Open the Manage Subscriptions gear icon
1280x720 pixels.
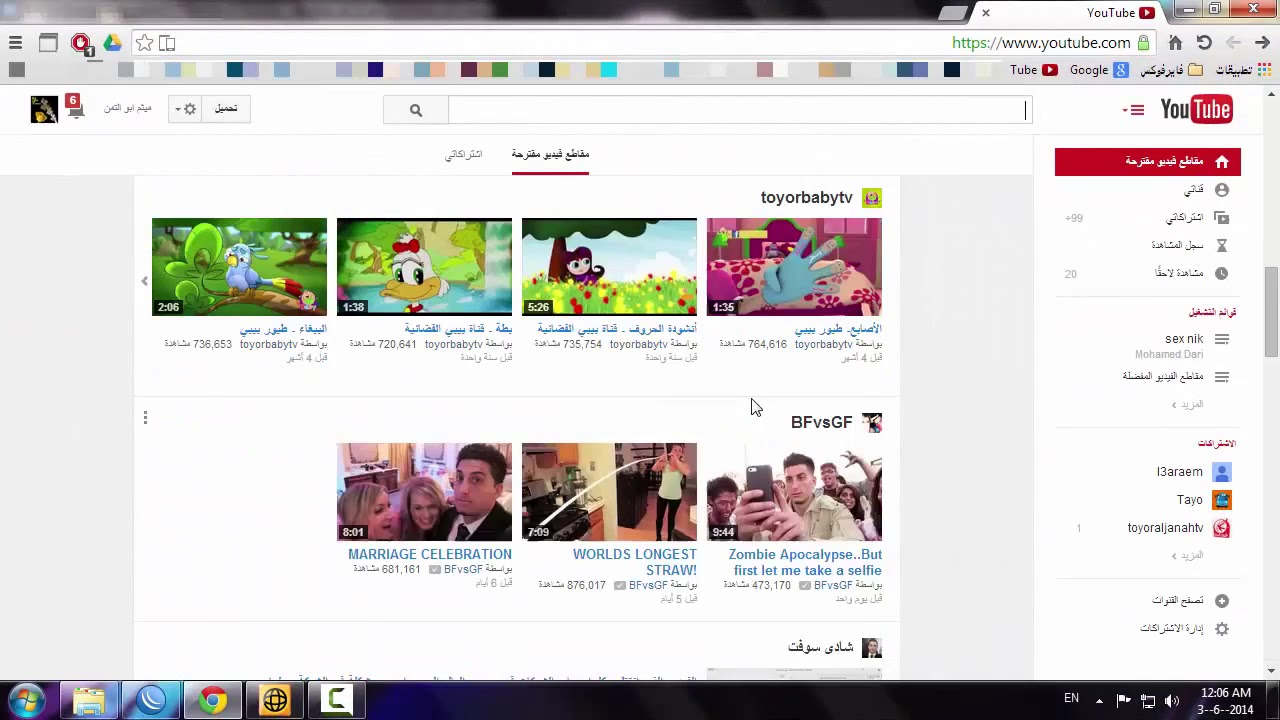click(1221, 629)
